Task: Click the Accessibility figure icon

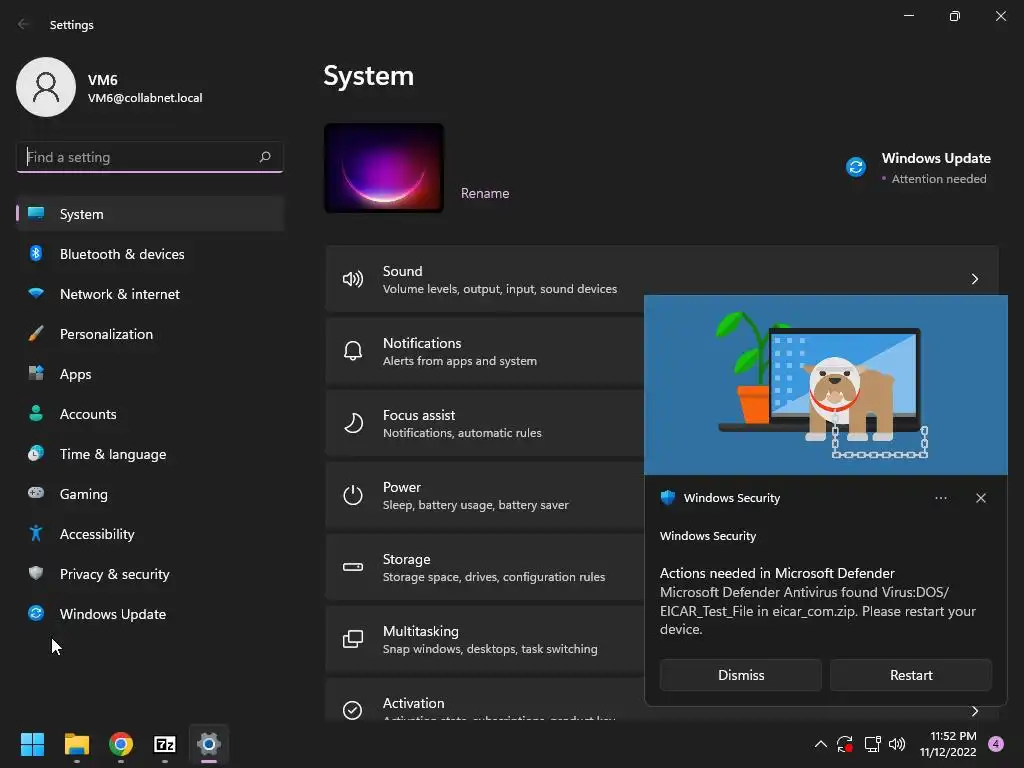Action: point(36,534)
